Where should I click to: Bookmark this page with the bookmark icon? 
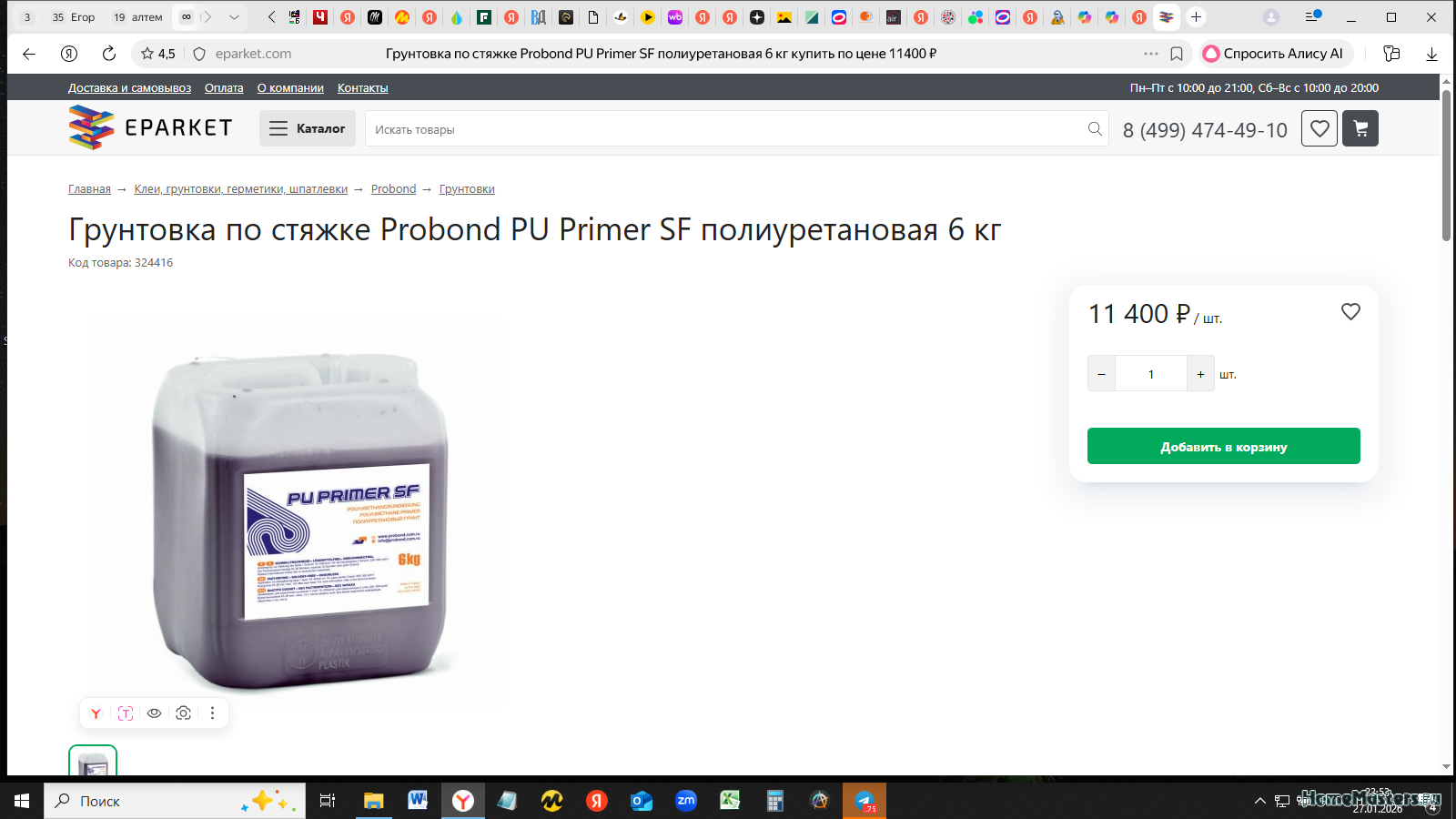tap(1177, 54)
